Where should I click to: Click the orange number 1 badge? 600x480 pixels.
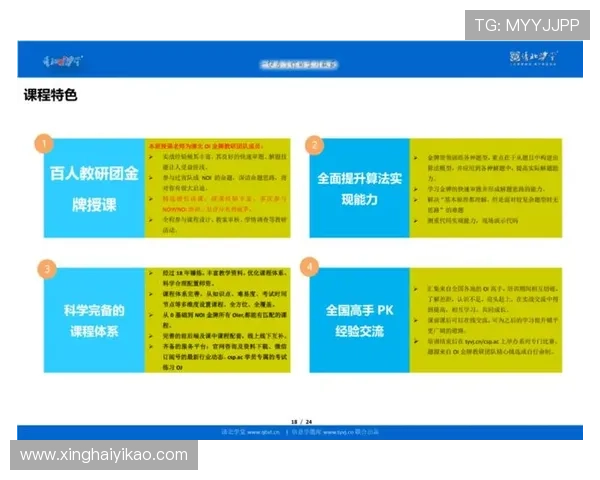click(x=44, y=144)
